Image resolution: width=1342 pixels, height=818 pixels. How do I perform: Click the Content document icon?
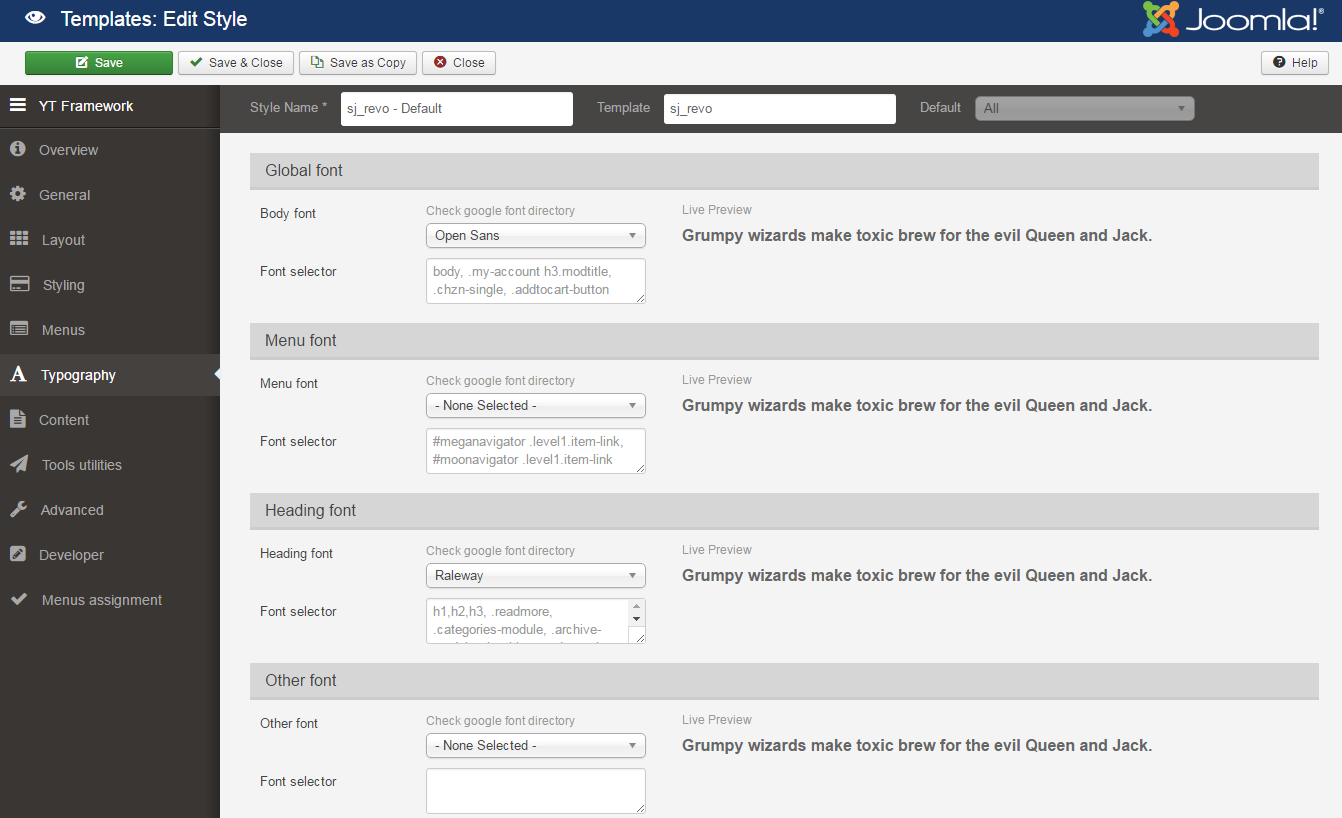click(17, 419)
